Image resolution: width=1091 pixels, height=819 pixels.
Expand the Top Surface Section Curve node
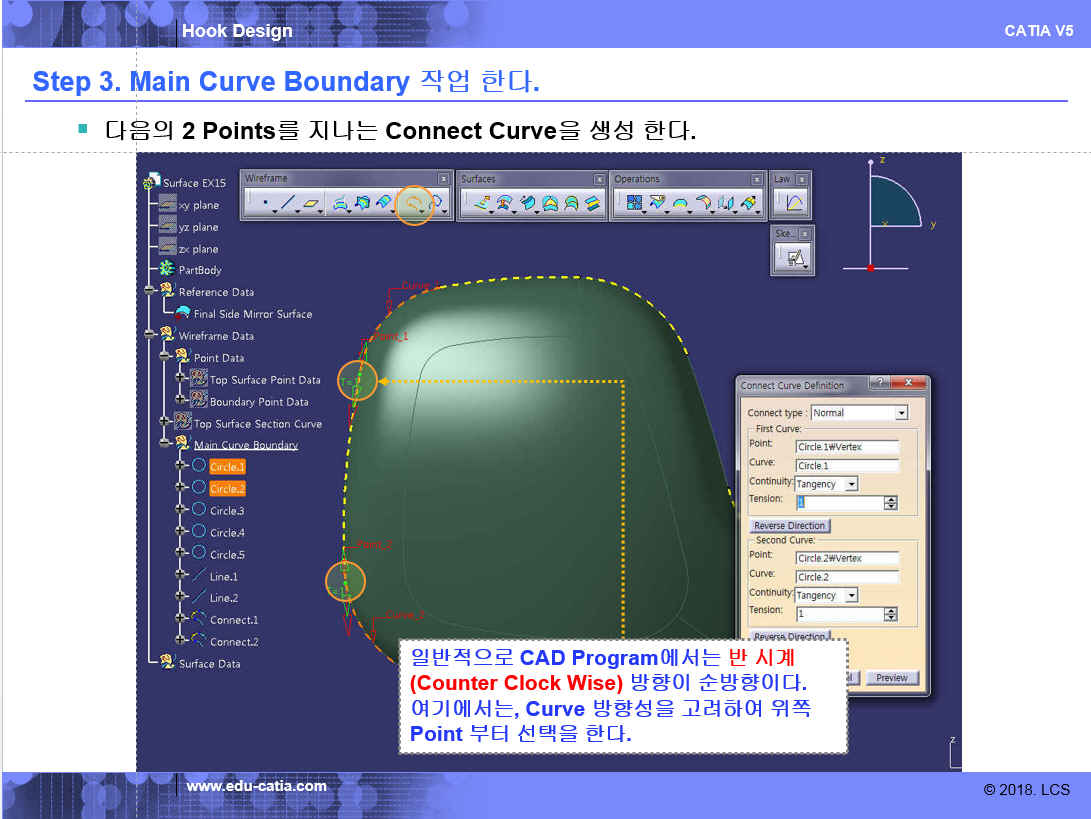pyautogui.click(x=165, y=424)
